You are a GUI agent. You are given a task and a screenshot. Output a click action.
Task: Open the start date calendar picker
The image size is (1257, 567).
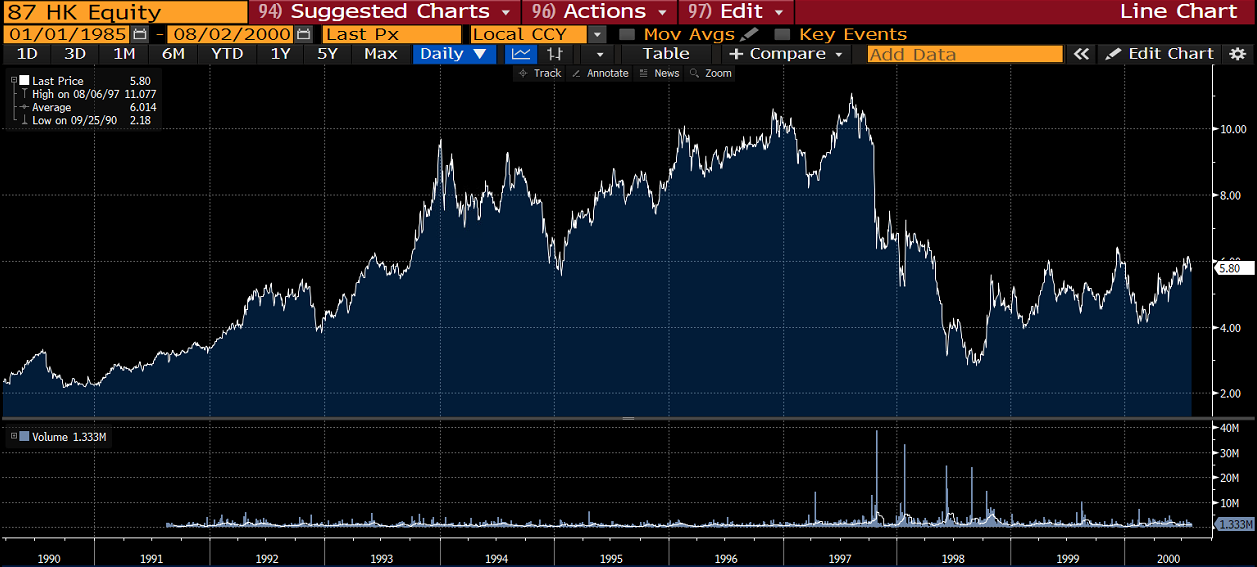pyautogui.click(x=140, y=34)
